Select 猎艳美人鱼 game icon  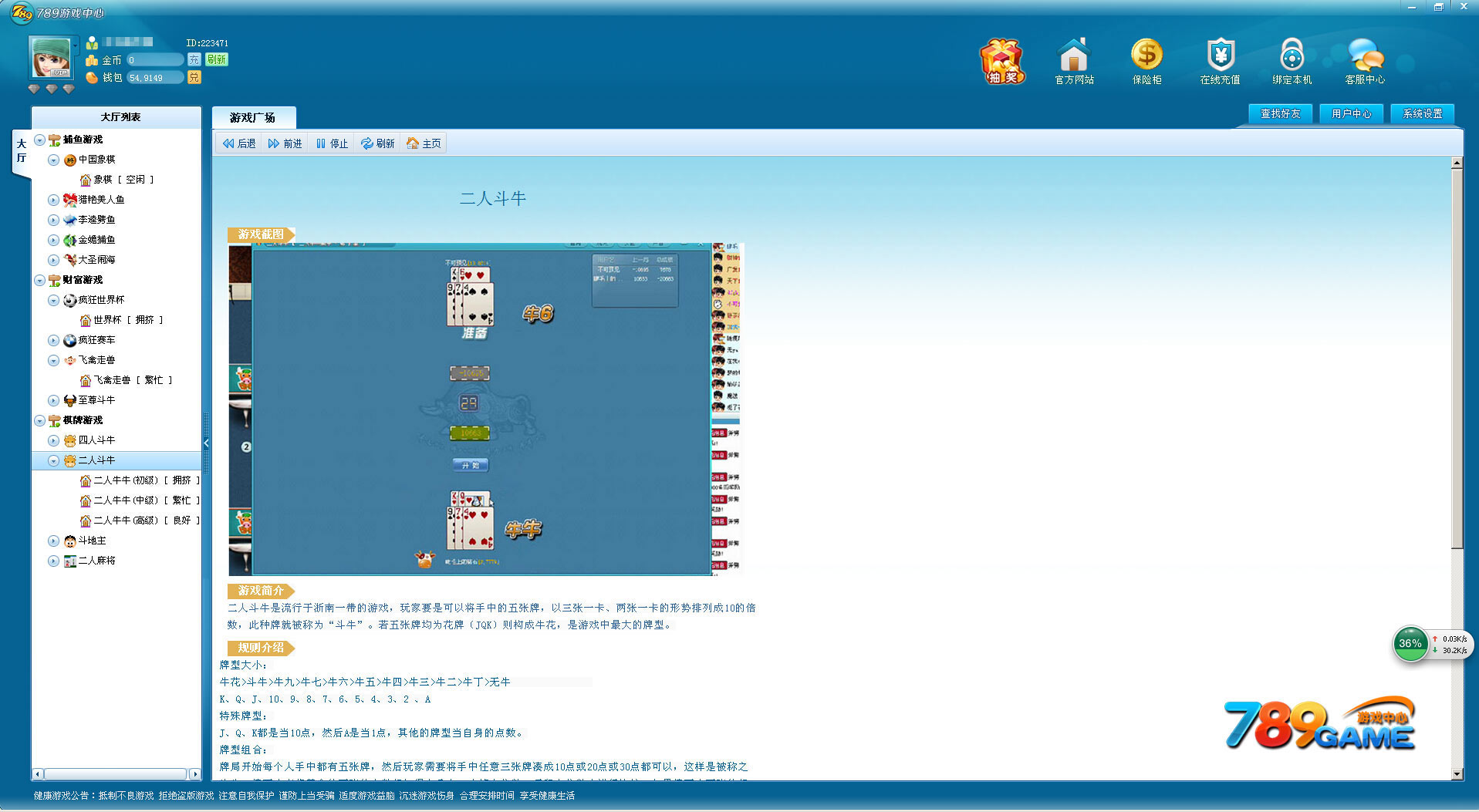tap(70, 200)
